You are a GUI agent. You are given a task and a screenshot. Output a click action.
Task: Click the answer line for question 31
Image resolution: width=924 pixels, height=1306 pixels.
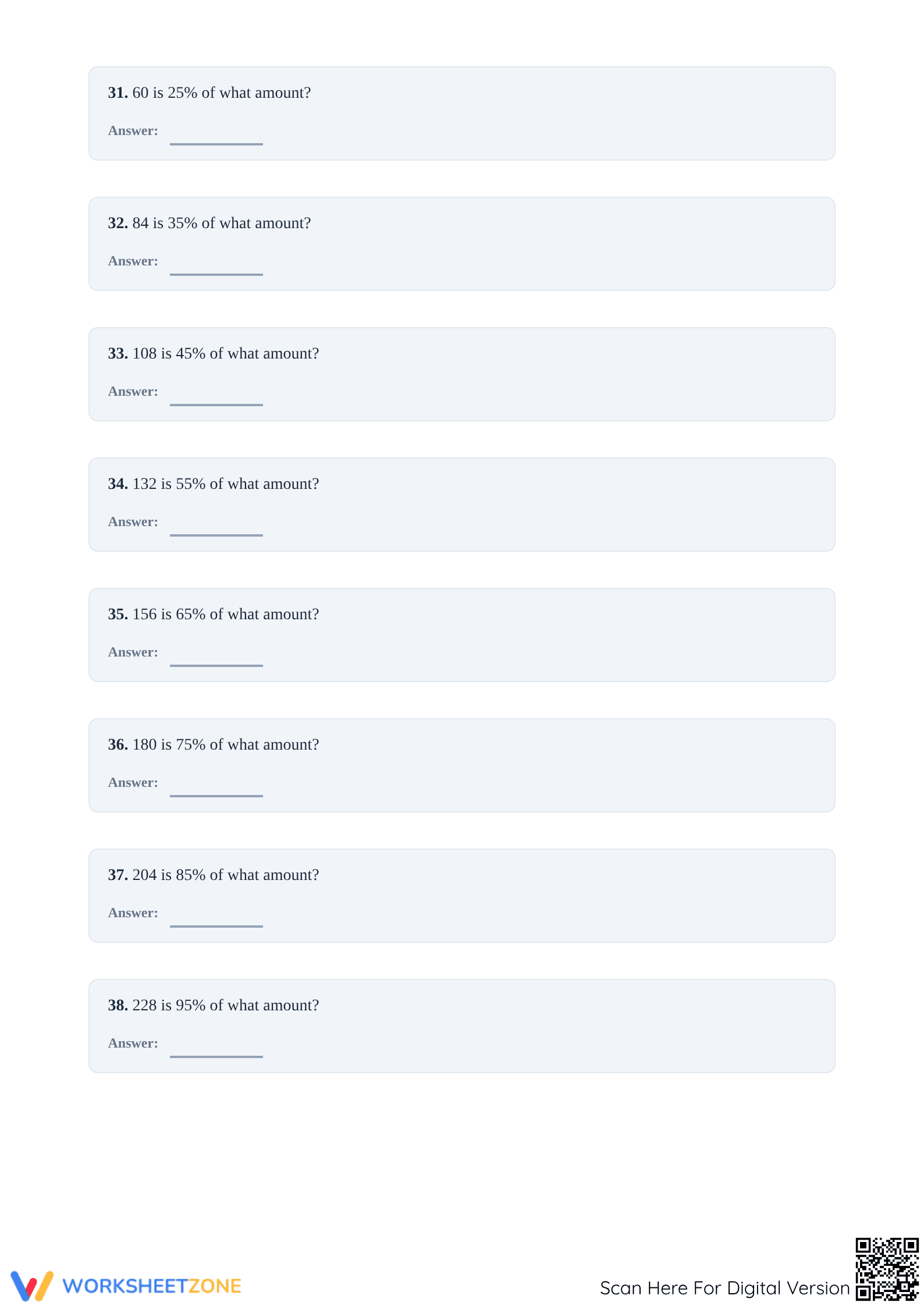pos(216,143)
